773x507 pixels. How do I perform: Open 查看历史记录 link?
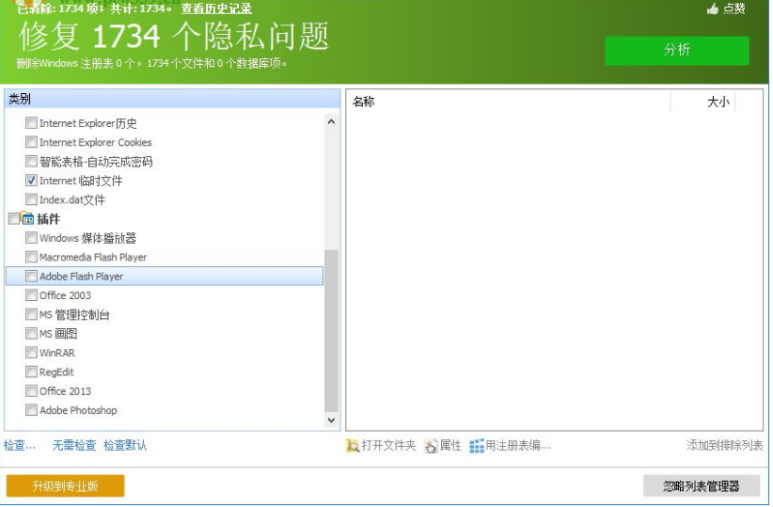216,8
